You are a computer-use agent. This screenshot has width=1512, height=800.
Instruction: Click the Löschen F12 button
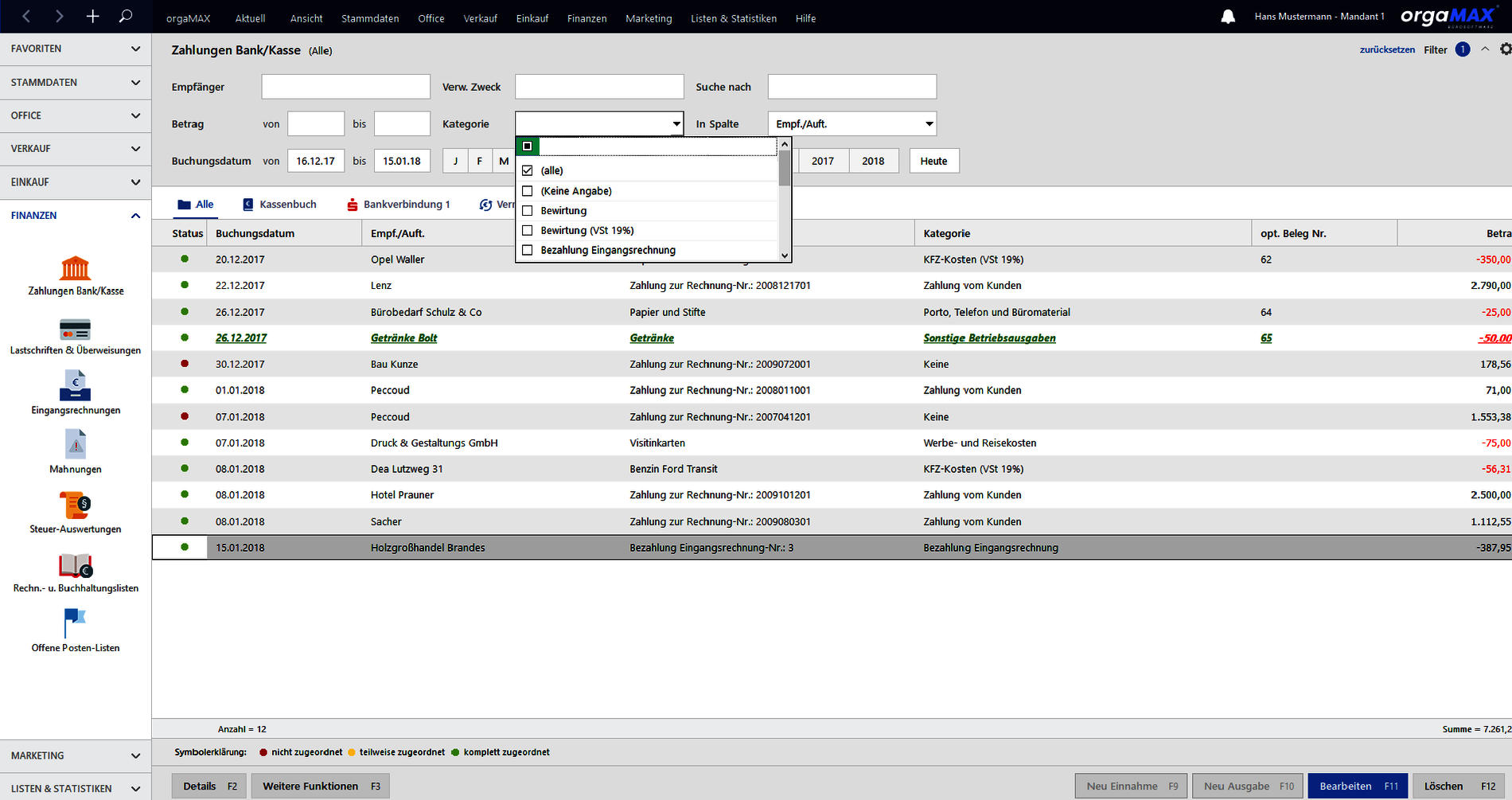(1460, 786)
